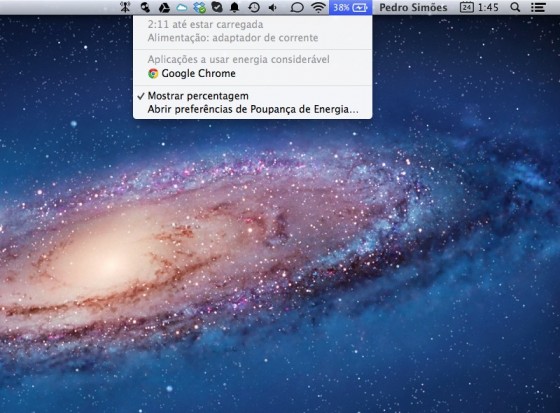560x413 pixels.
Task: Click the antenna icon in the menu bar
Action: pyautogui.click(x=125, y=7)
